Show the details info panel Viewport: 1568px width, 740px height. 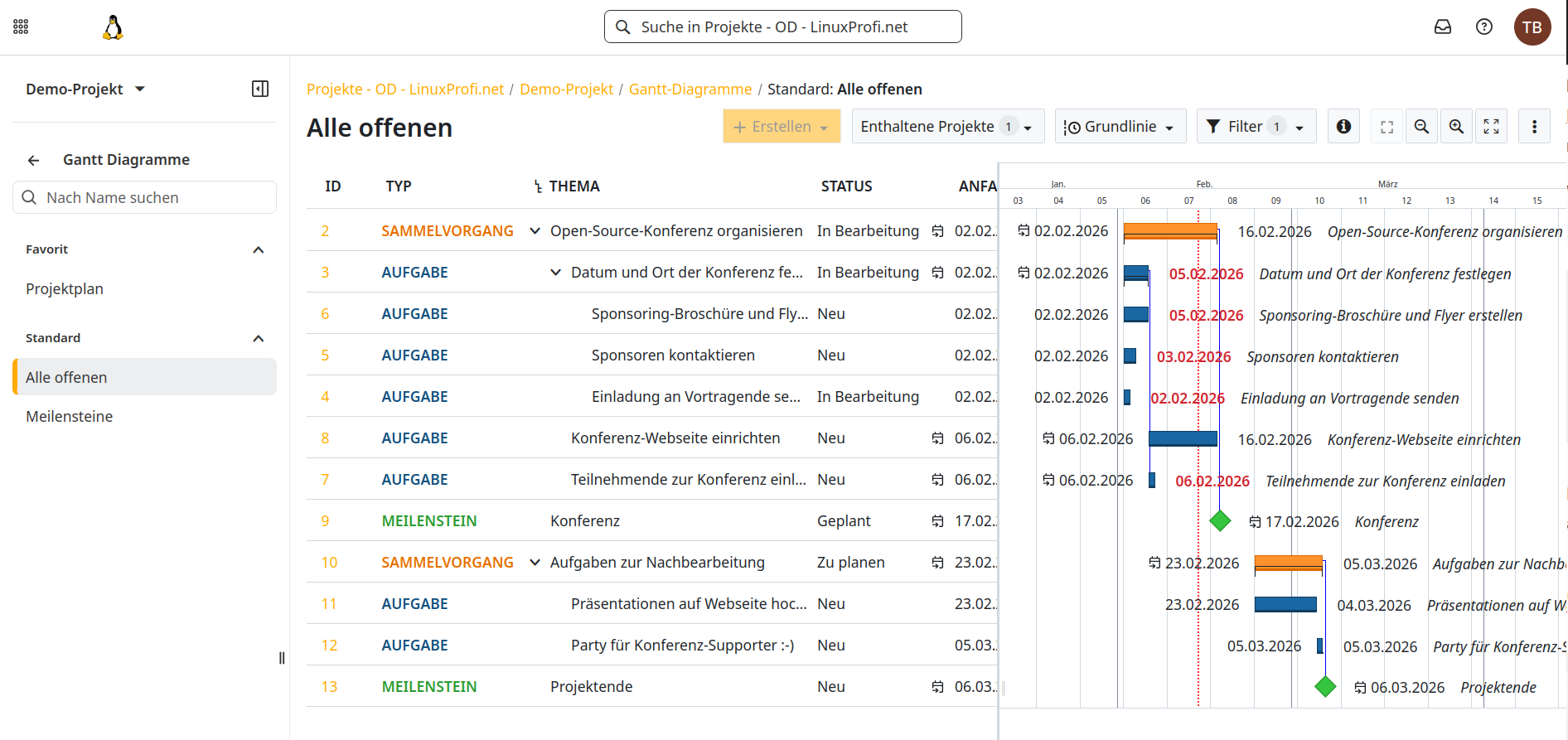[x=1343, y=127]
